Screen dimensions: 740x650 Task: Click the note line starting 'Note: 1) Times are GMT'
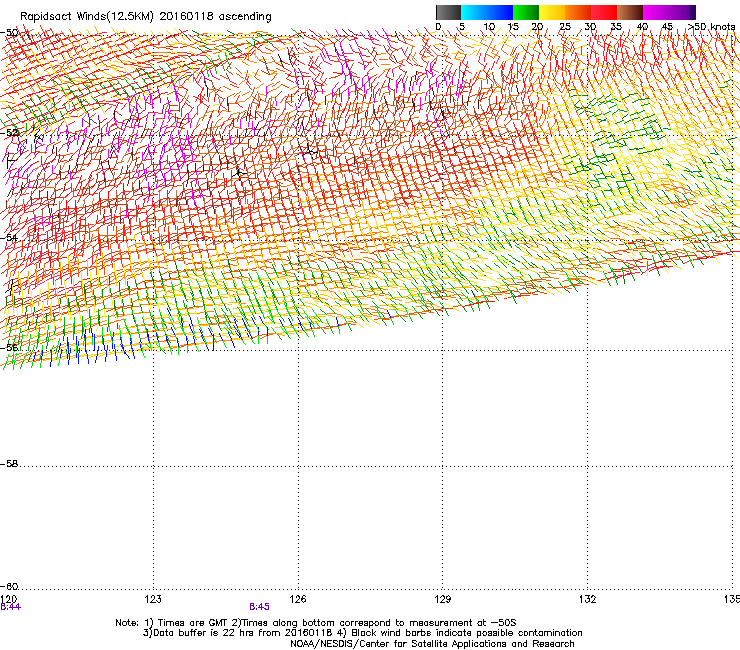click(316, 623)
